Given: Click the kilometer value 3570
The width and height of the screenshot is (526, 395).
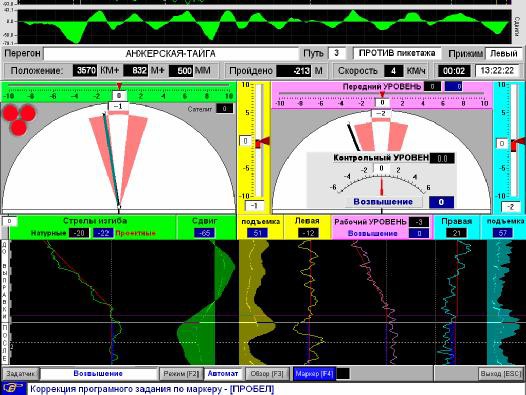Looking at the screenshot, I should pos(86,71).
